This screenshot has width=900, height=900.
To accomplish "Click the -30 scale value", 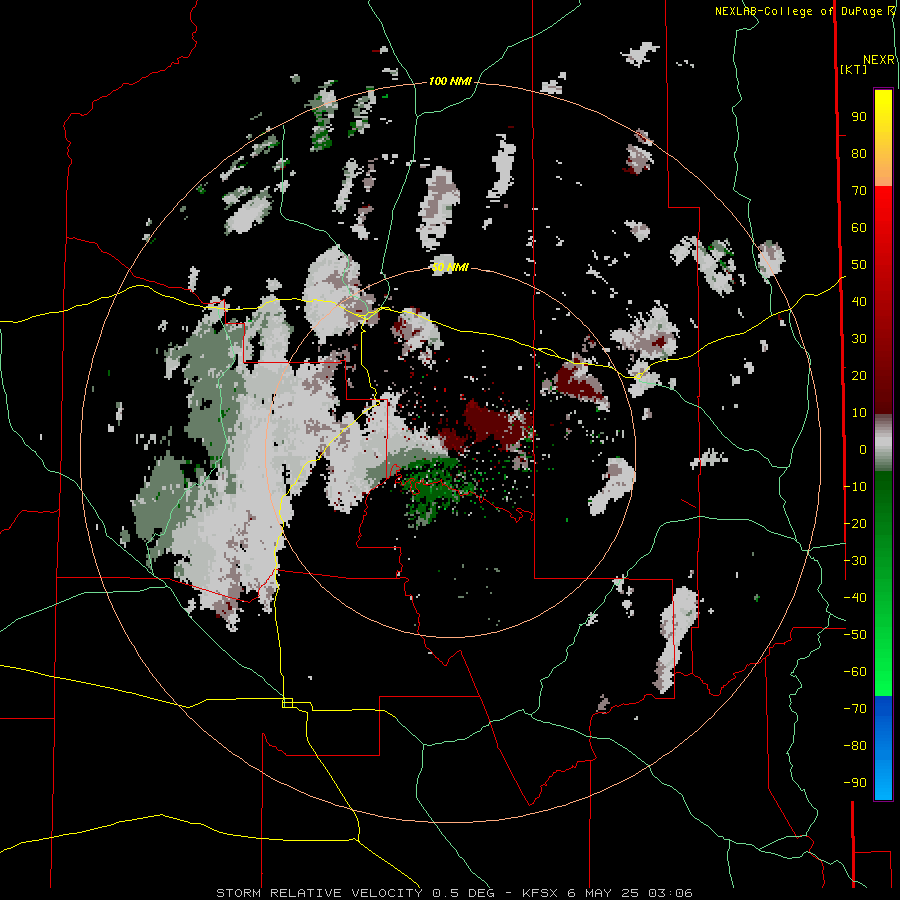I will pos(855,561).
